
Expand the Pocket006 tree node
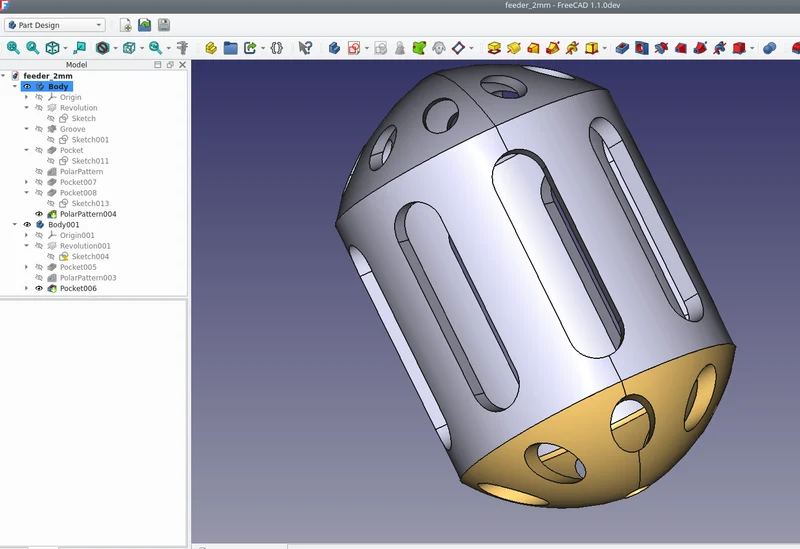point(27,288)
